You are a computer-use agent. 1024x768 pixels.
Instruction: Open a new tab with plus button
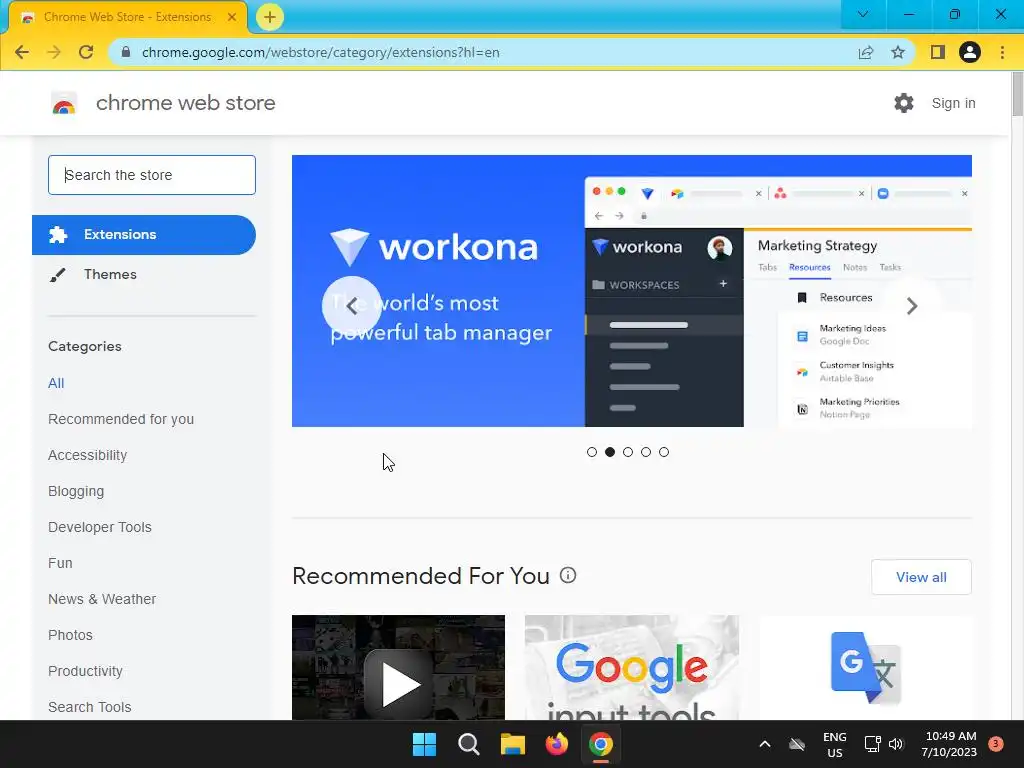point(270,17)
